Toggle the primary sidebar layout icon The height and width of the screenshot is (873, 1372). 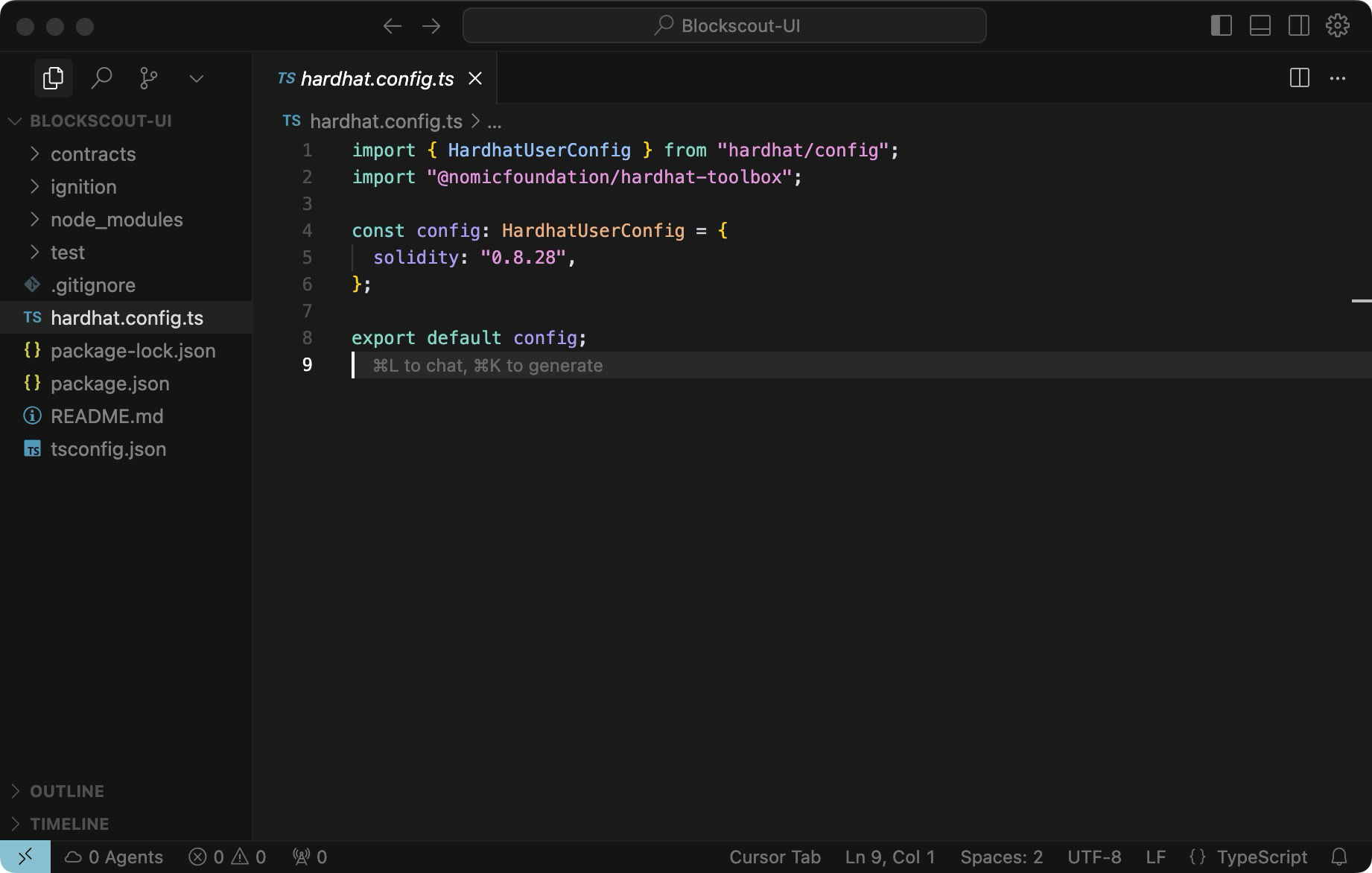click(1222, 25)
